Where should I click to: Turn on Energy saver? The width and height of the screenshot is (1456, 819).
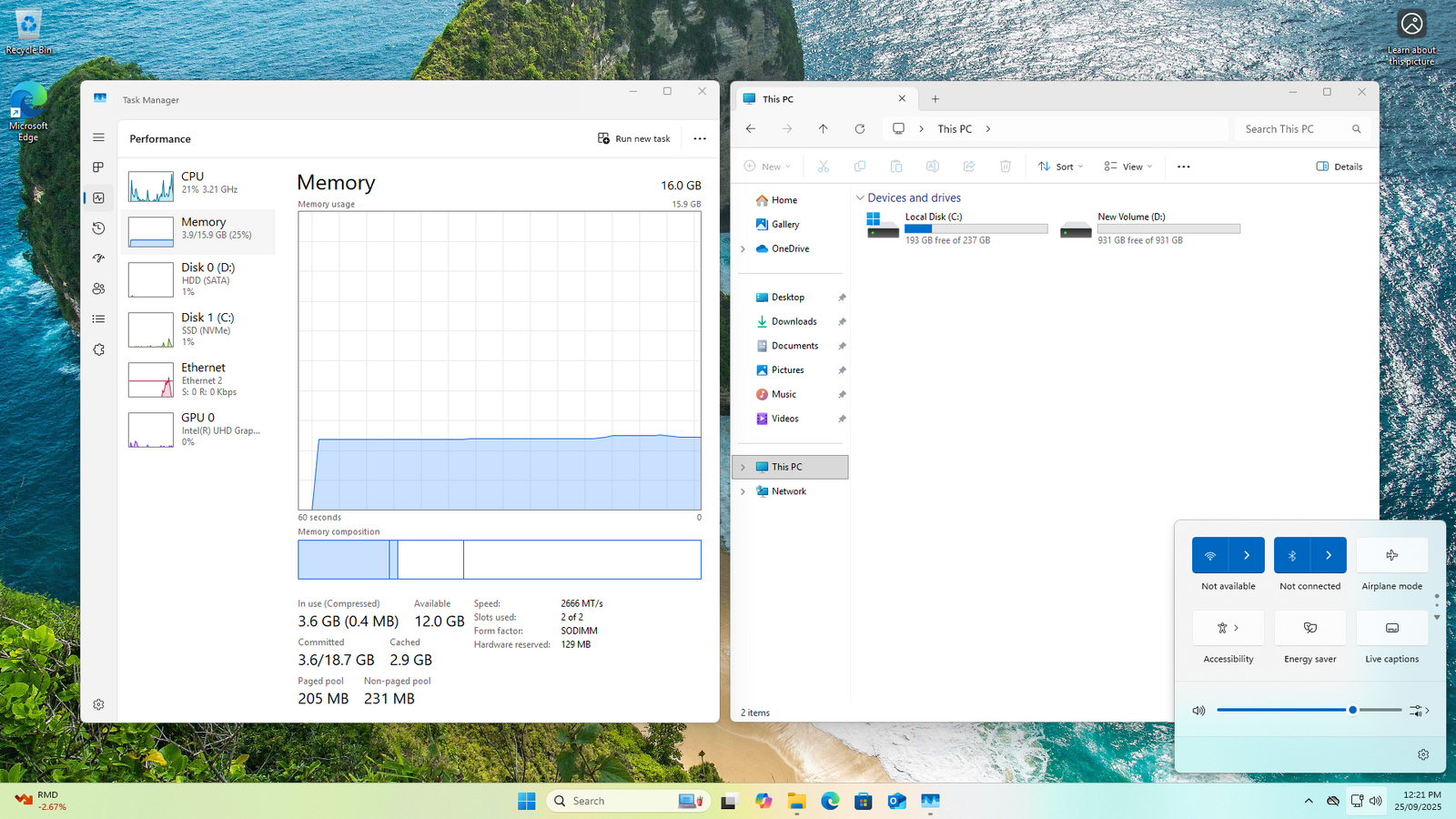[x=1309, y=628]
